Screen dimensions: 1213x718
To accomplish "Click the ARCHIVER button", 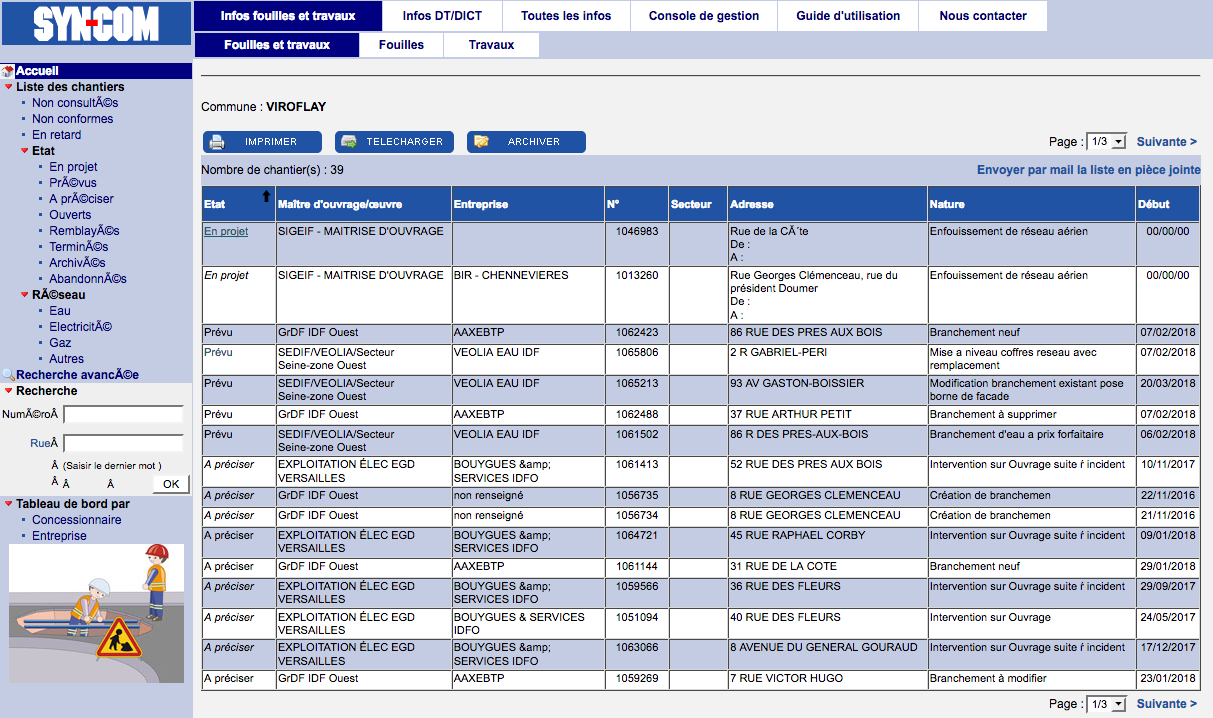I will [527, 142].
